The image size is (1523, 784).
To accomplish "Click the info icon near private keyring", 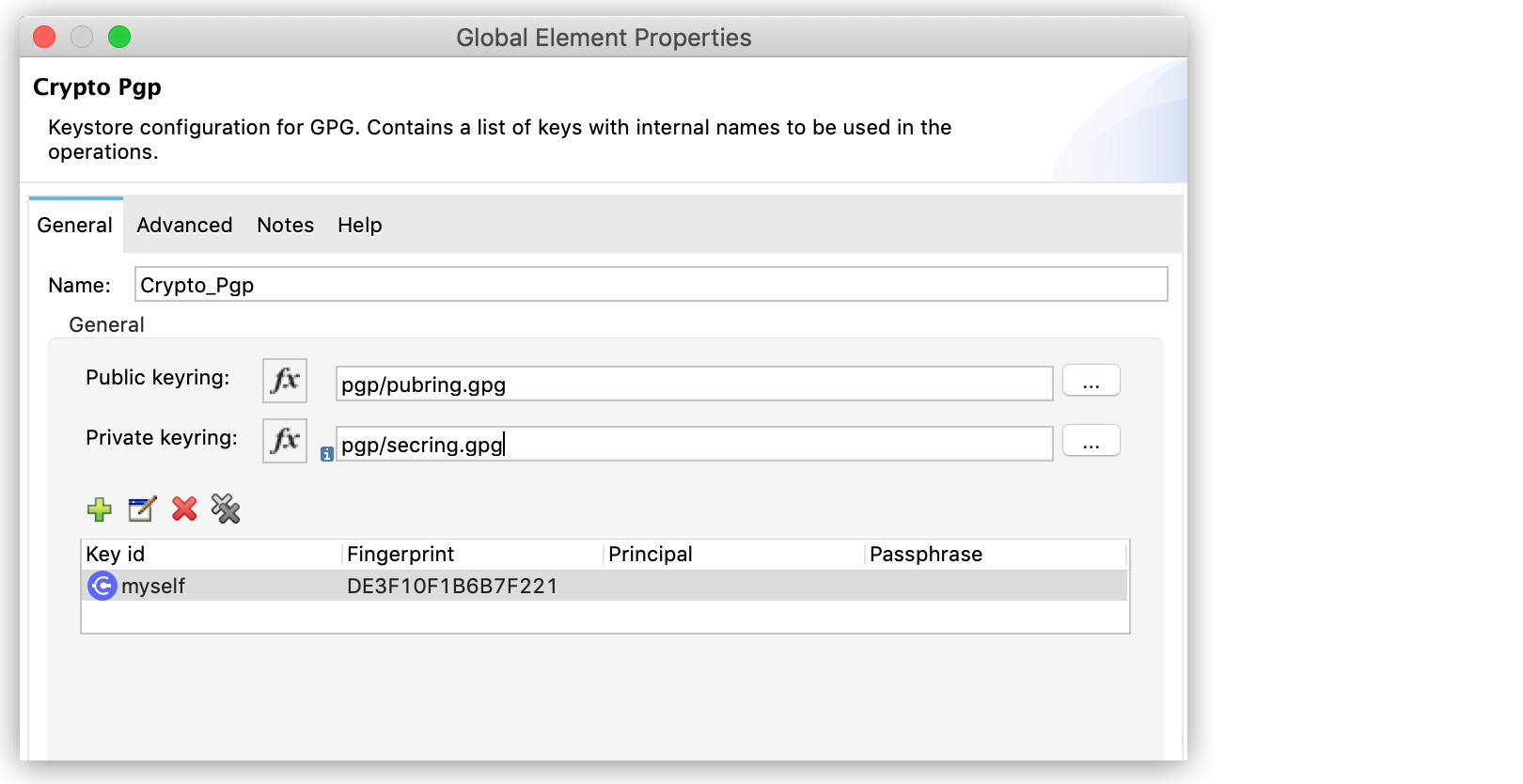I will click(326, 455).
